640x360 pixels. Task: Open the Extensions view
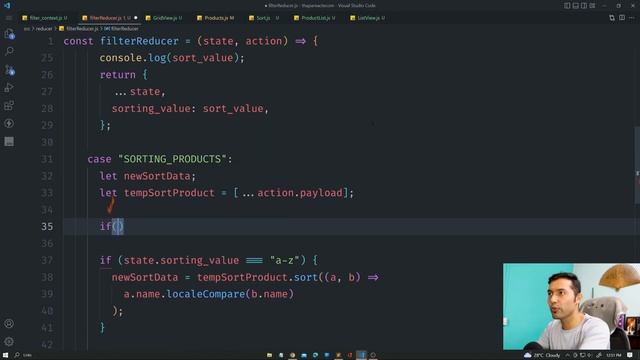tap(9, 105)
